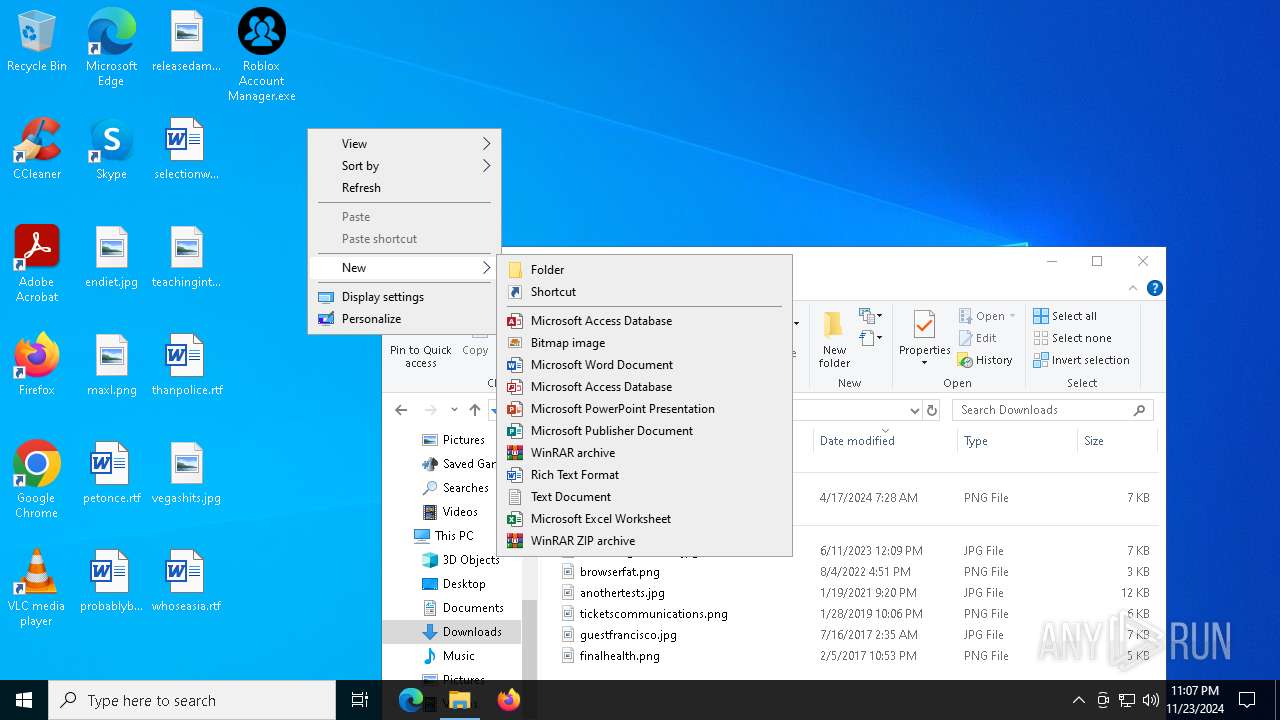Open Adobe Acrobat desktop shortcut
Viewport: 1280px width, 720px height.
37,264
